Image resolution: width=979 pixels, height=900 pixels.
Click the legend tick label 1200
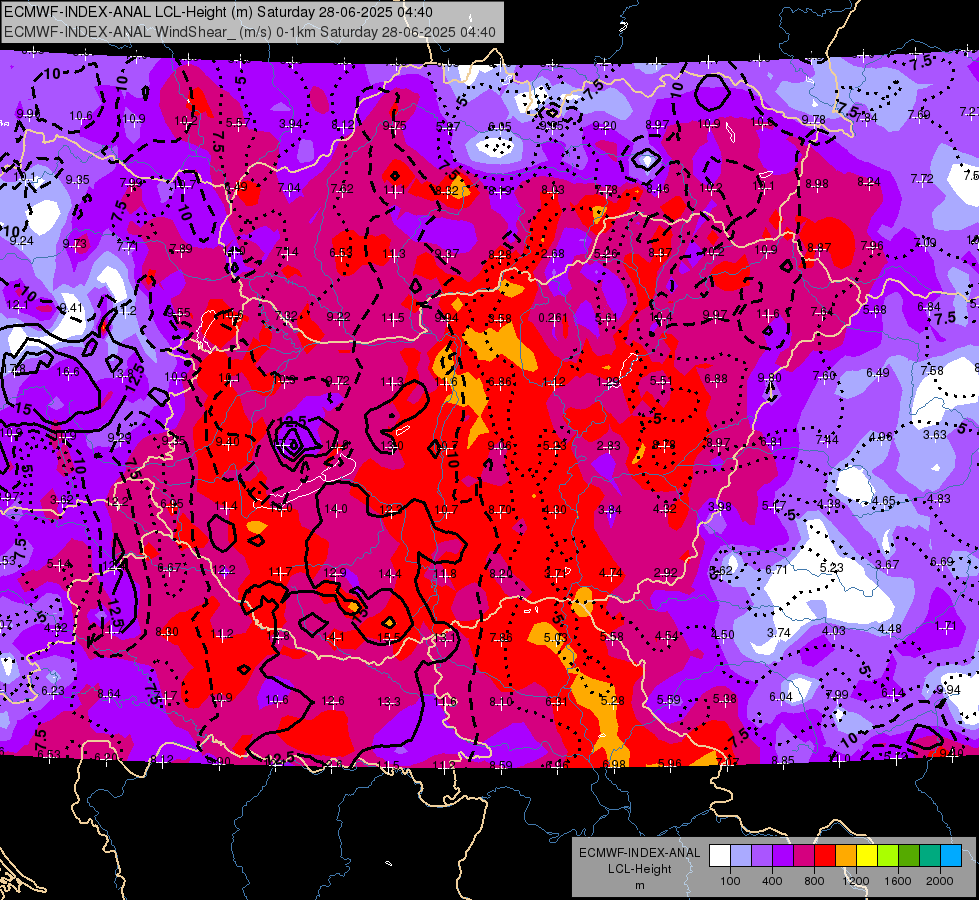tap(855, 881)
